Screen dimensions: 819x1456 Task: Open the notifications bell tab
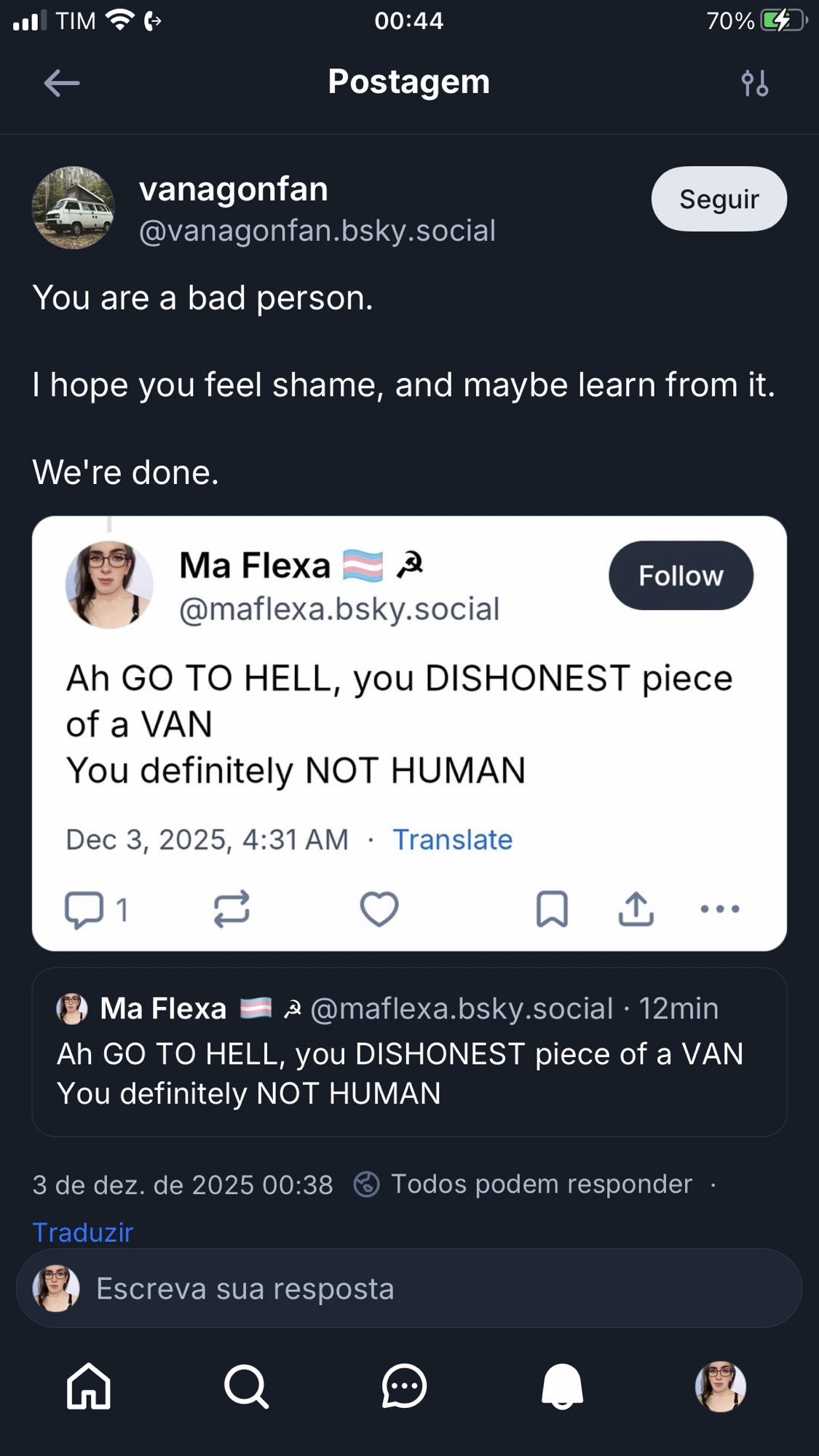click(x=562, y=1386)
